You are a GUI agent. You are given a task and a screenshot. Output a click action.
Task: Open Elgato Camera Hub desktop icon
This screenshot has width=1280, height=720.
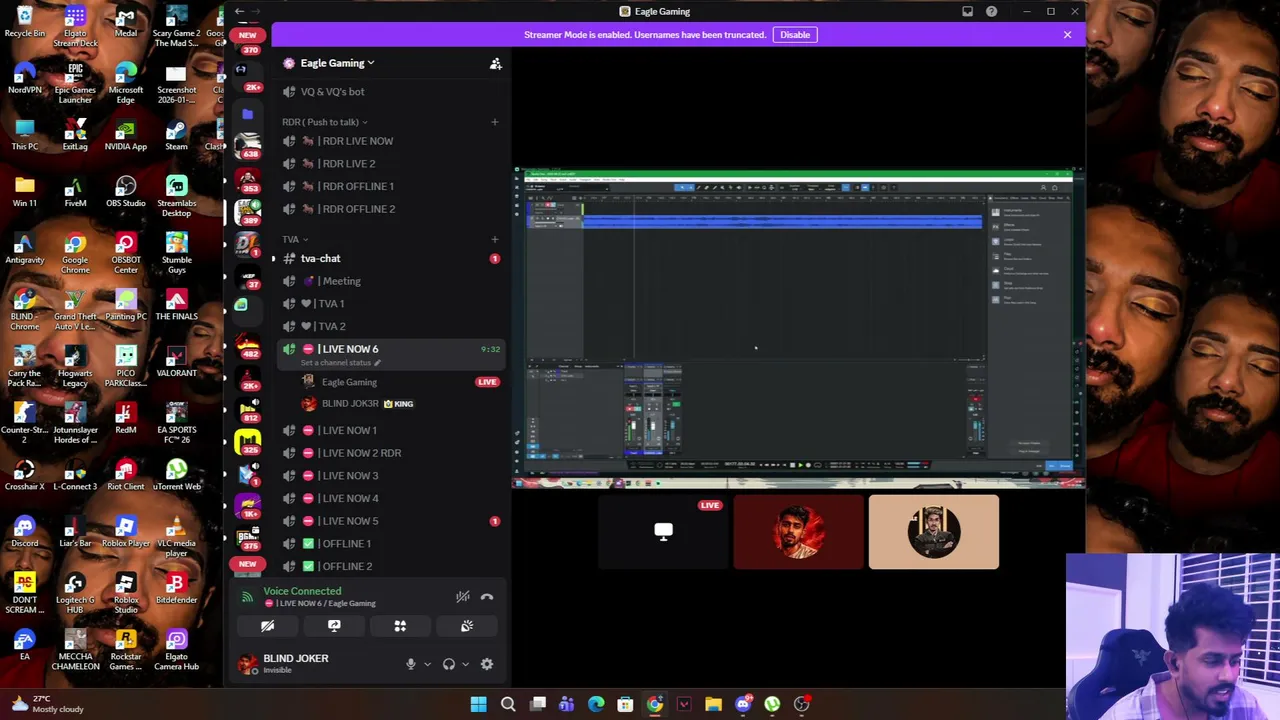[176, 650]
